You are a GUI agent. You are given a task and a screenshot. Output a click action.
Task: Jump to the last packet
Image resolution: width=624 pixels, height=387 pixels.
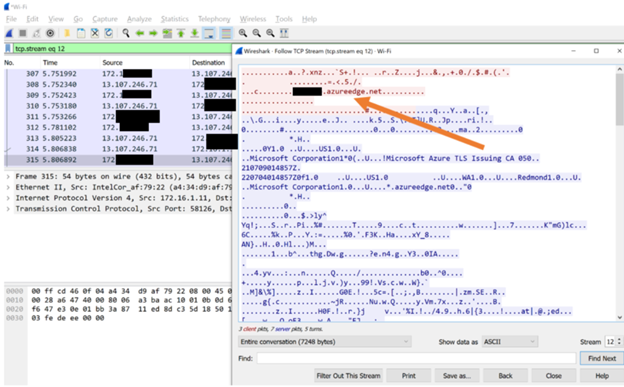tap(195, 33)
